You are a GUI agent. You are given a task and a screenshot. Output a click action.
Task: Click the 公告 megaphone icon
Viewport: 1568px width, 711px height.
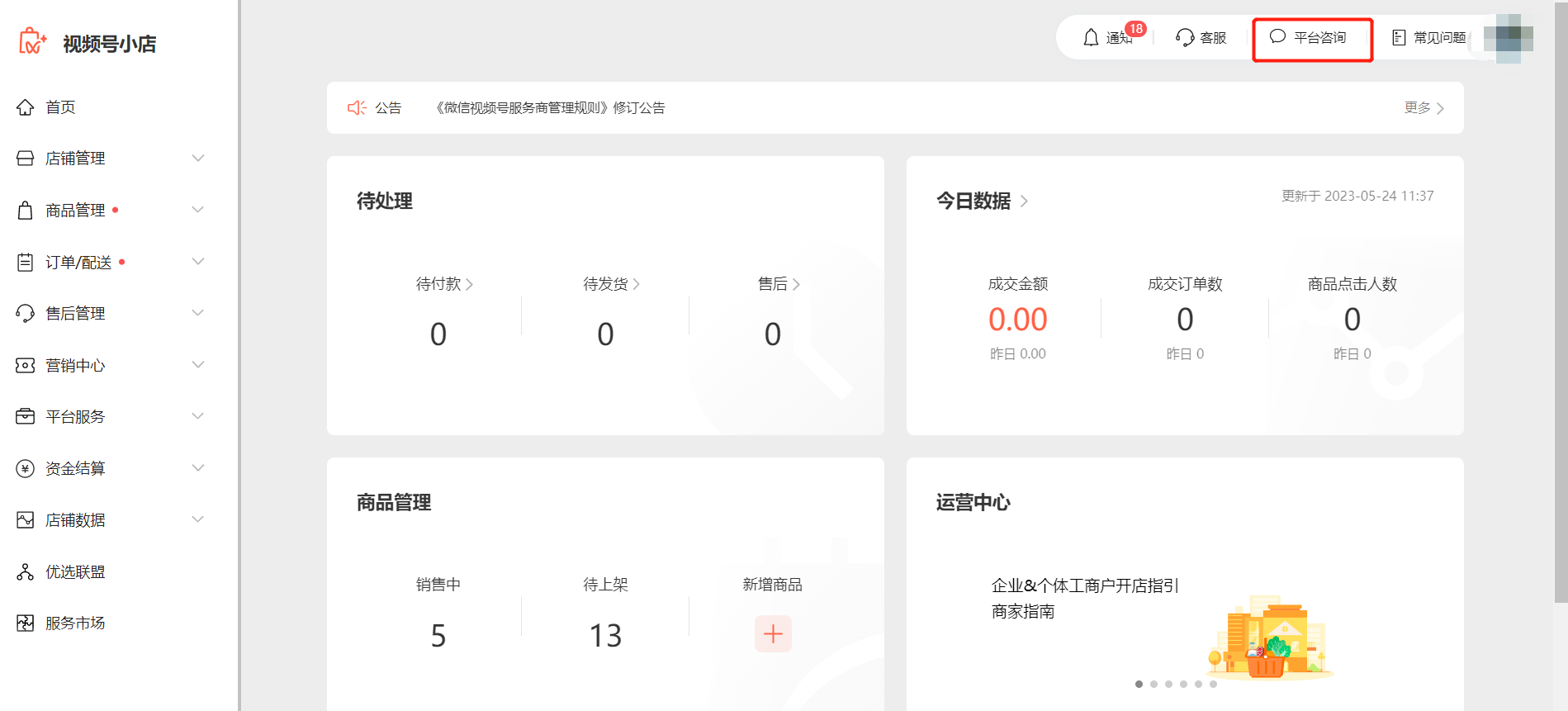357,108
